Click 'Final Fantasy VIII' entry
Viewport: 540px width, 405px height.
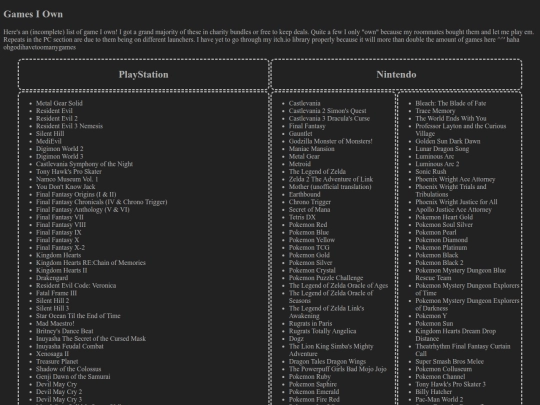coord(61,225)
